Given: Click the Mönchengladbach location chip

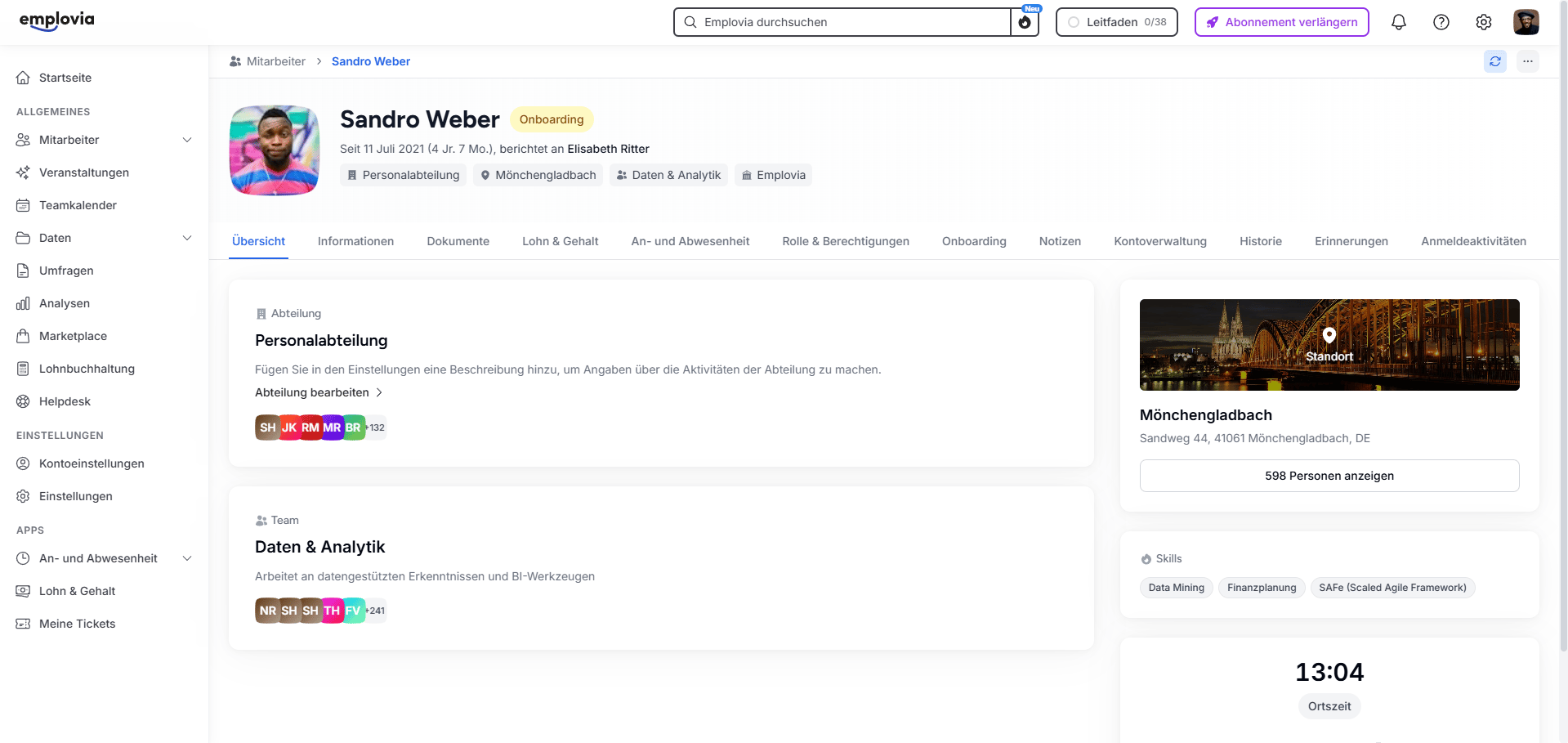Looking at the screenshot, I should (x=538, y=175).
